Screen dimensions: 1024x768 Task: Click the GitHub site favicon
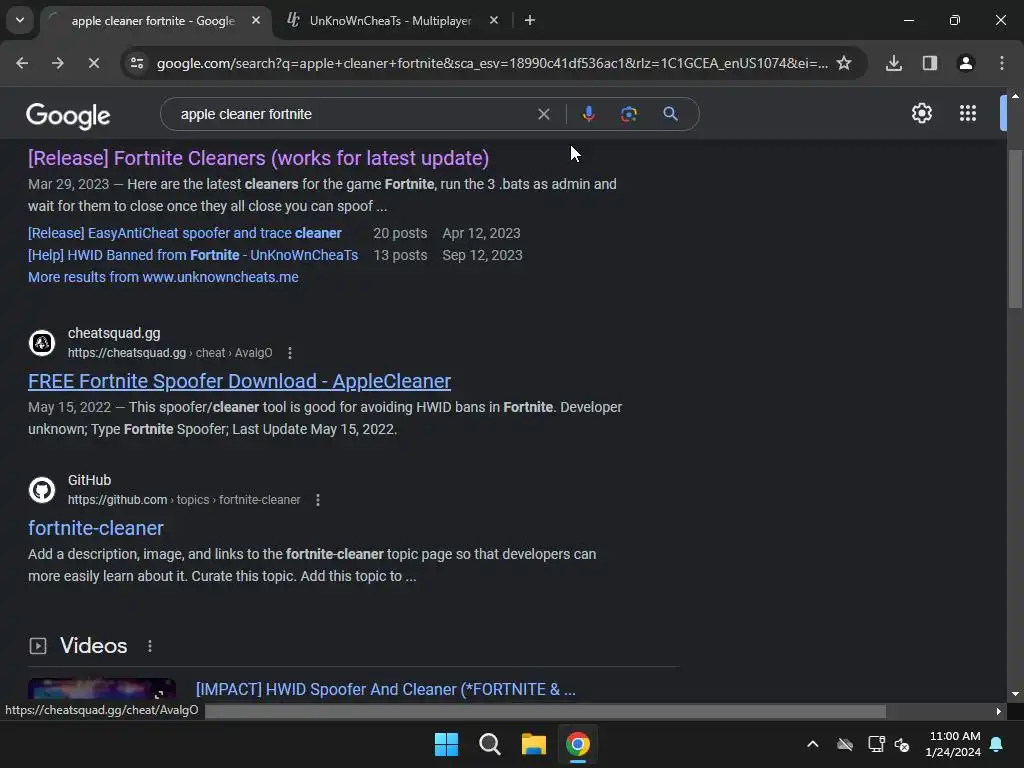(42, 490)
